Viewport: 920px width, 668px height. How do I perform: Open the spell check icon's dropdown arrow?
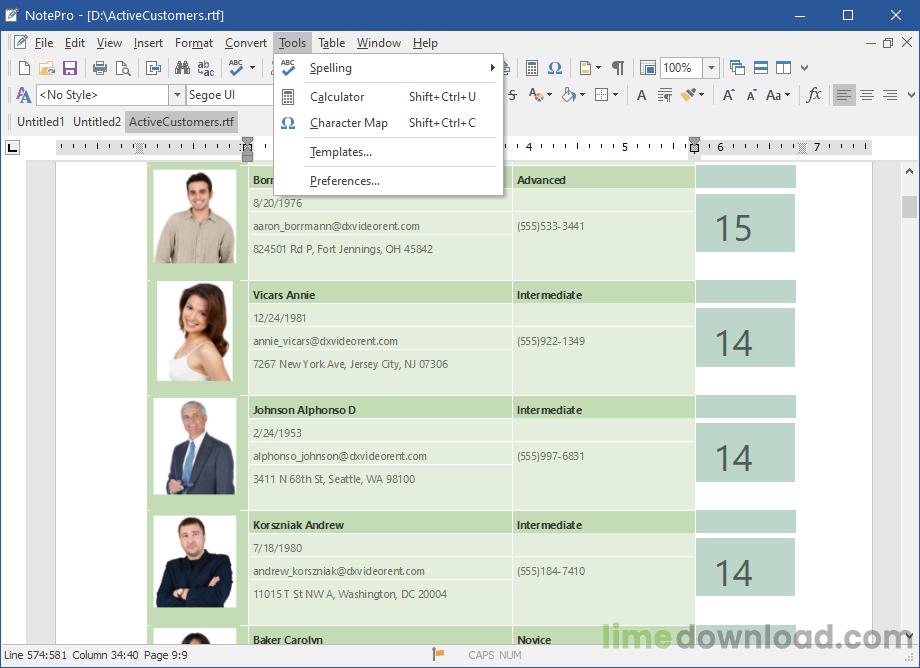point(252,68)
